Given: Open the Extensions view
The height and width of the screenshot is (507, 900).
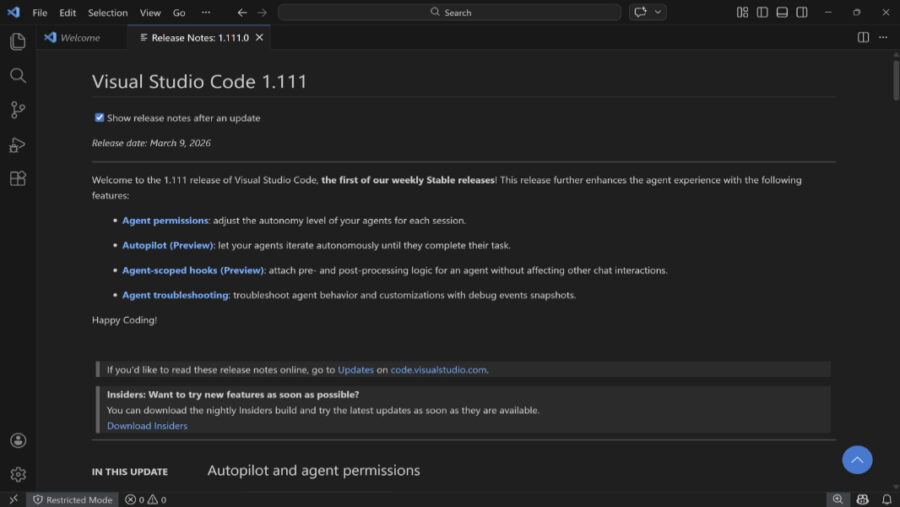Looking at the screenshot, I should click(x=18, y=179).
